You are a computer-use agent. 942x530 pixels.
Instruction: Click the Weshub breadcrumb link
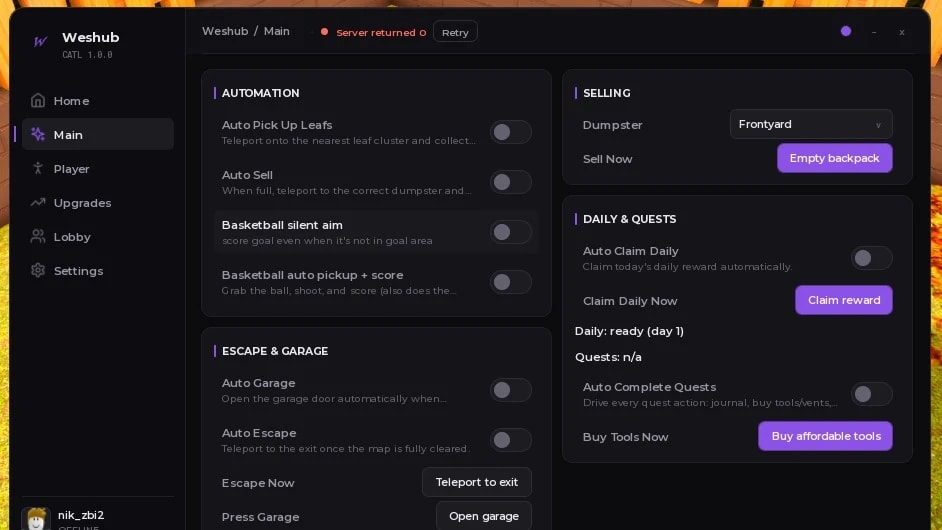pos(225,31)
